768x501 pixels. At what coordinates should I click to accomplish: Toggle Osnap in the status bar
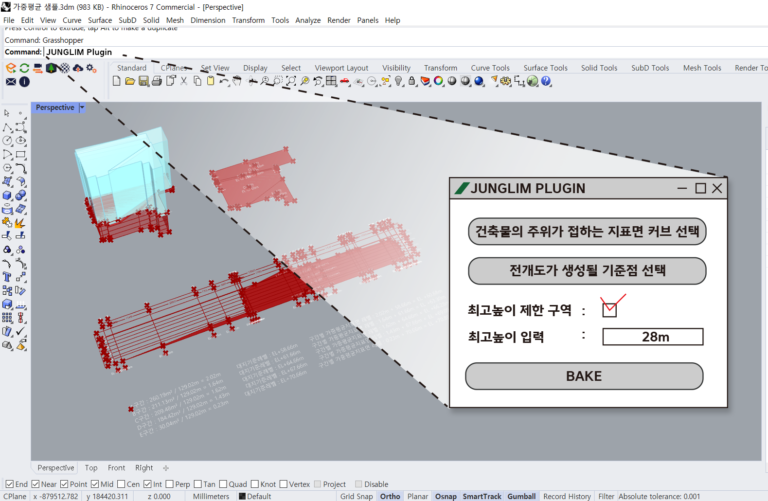pos(446,496)
